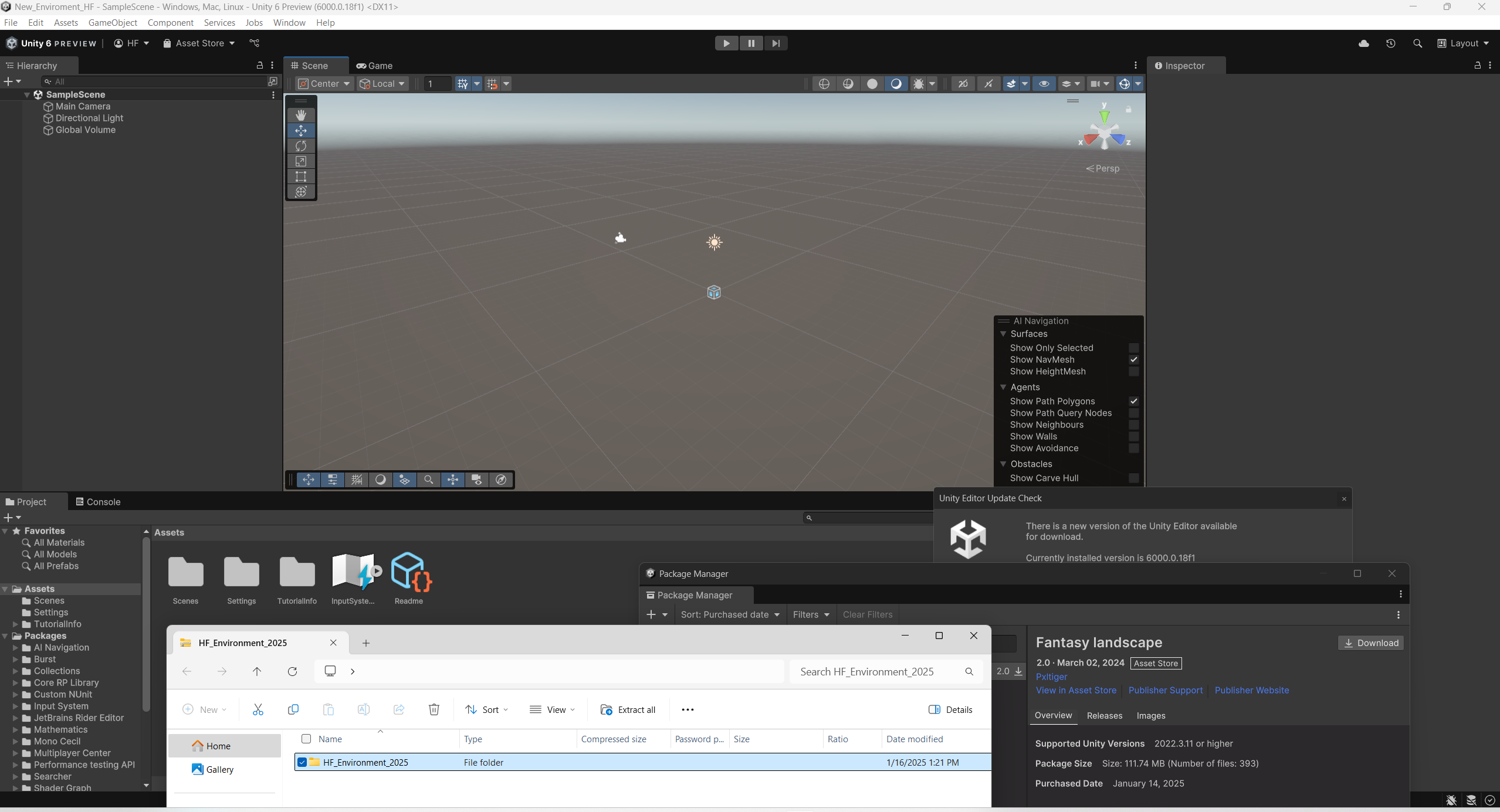This screenshot has width=1500, height=812.
Task: Enable Show Carve Hull checkbox
Action: coord(1133,478)
